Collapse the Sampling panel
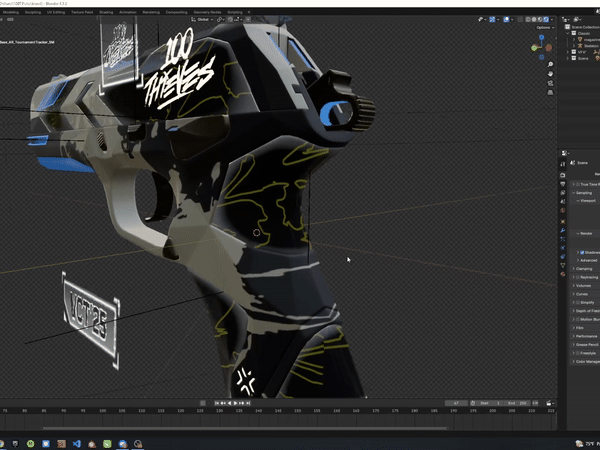600x450 pixels. tap(574, 193)
